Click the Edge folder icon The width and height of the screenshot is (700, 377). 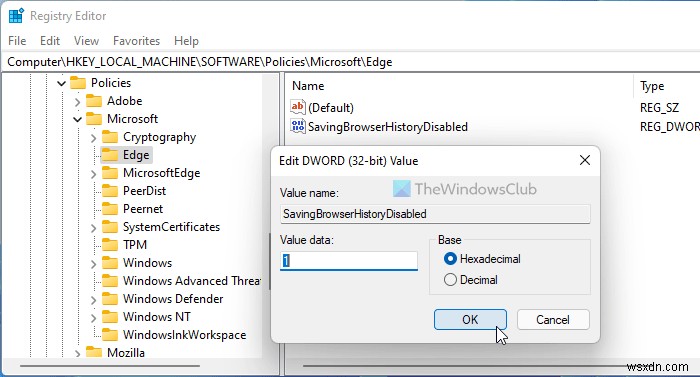(x=110, y=155)
